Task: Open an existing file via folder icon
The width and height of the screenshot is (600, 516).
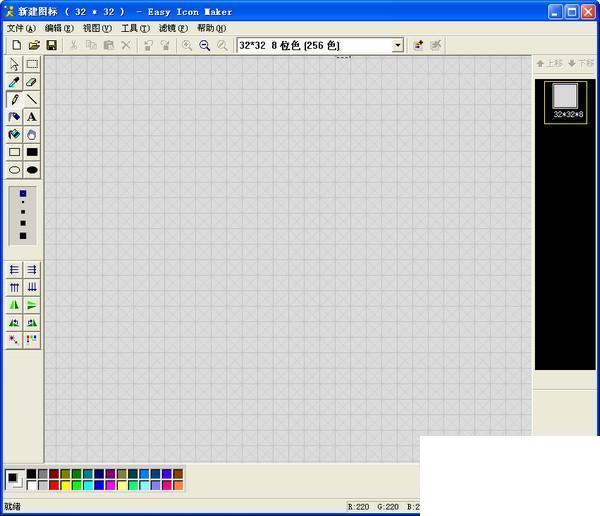Action: [34, 45]
